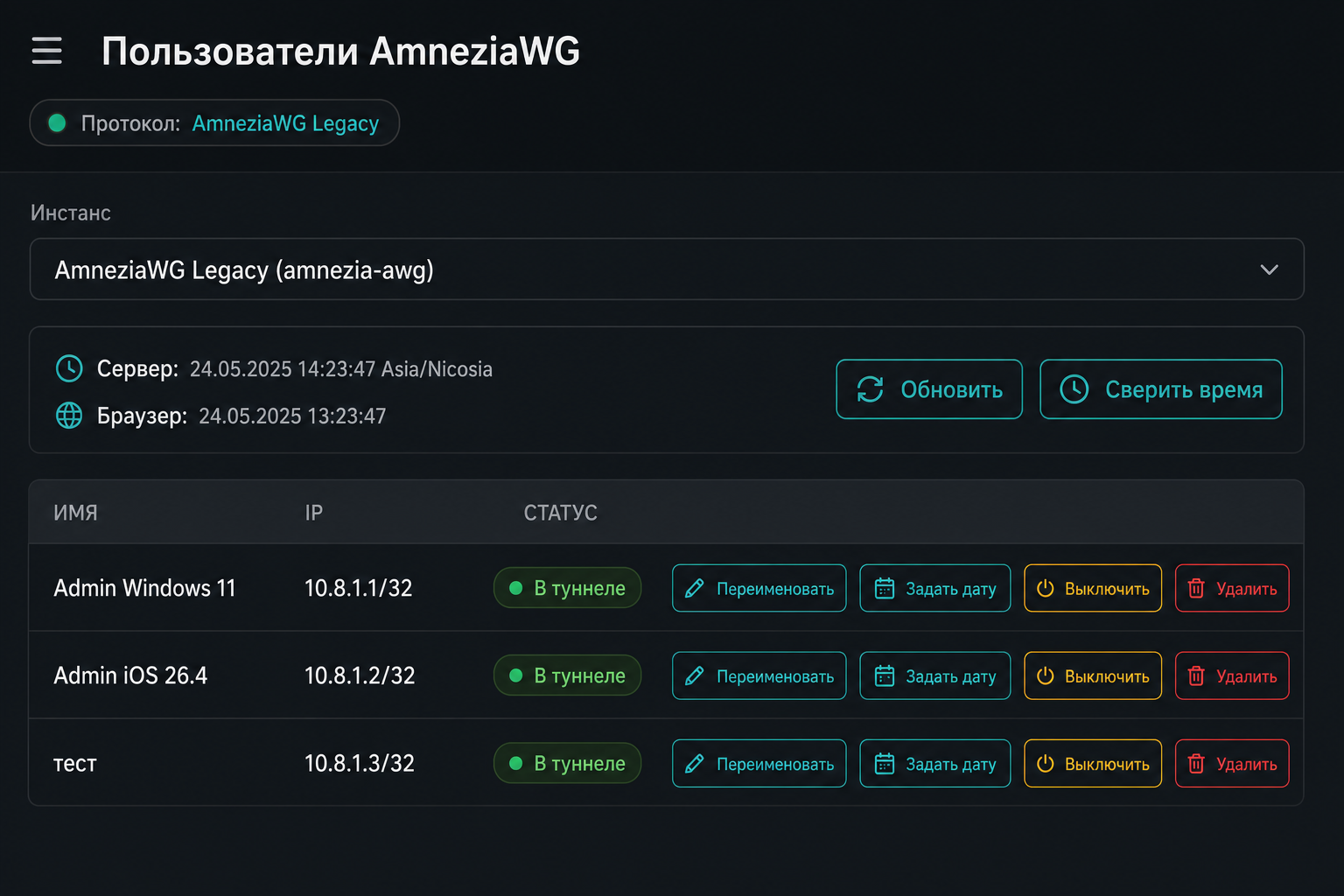Click the Сверить время button
The image size is (1344, 896).
tap(1161, 389)
